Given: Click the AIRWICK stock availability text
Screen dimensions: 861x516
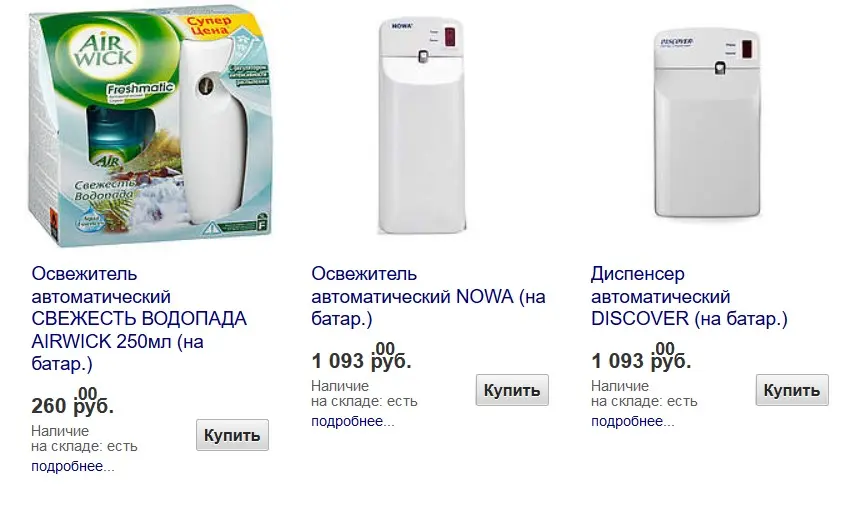Looking at the screenshot, I should [84, 439].
